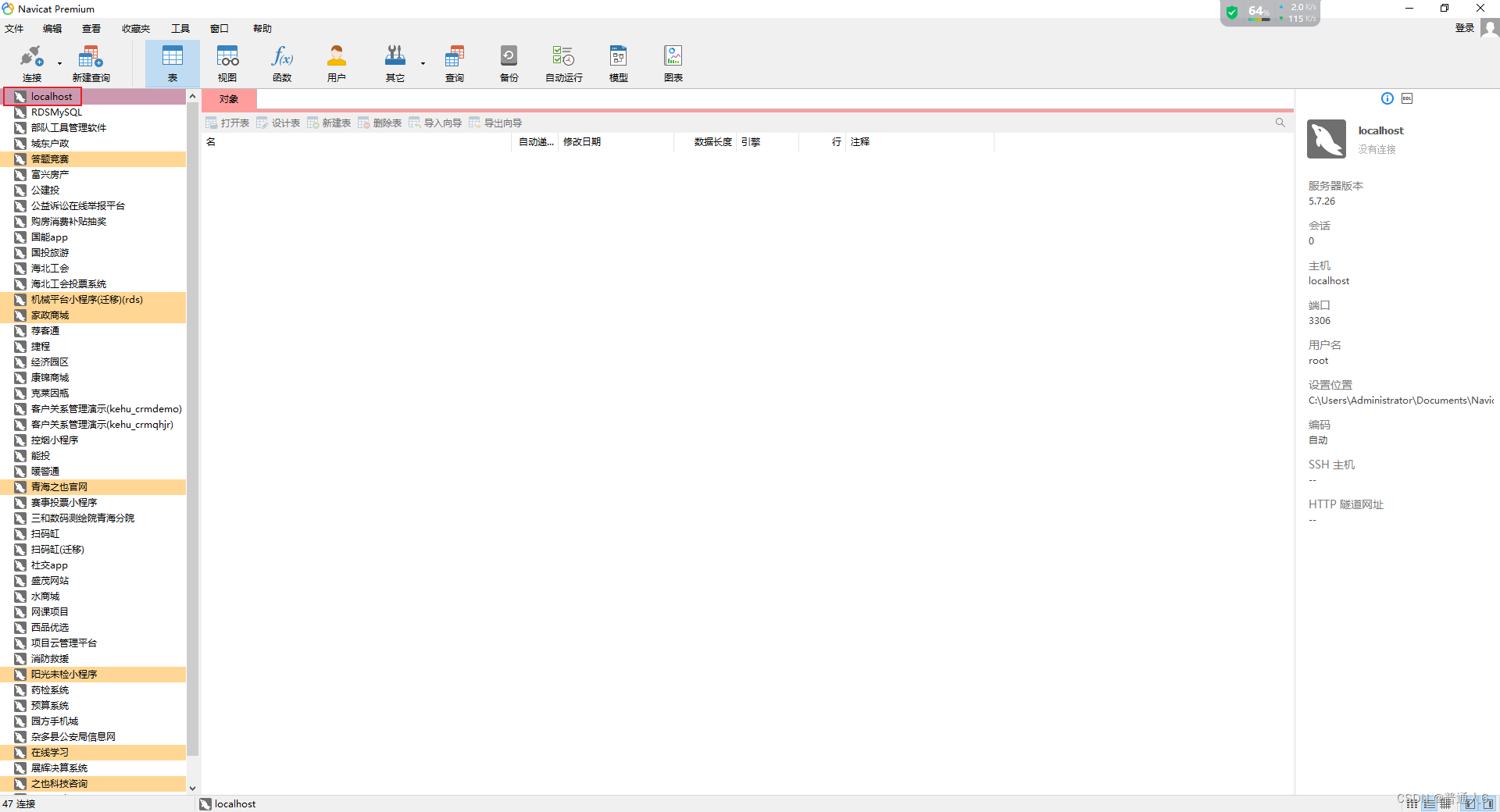Click the 导入向导 button
The width and height of the screenshot is (1500, 812).
coord(435,123)
